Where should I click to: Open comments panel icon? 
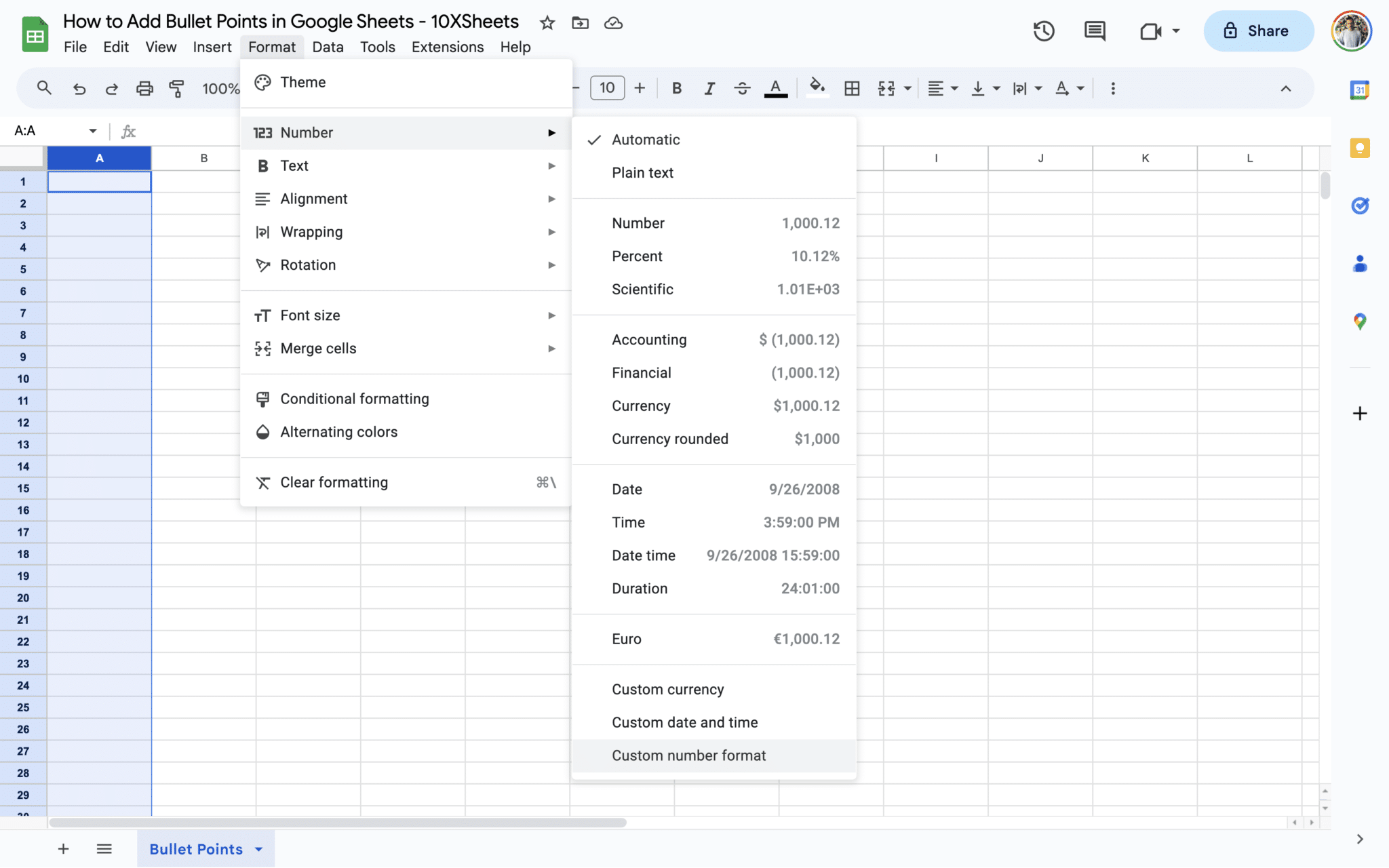click(x=1095, y=31)
